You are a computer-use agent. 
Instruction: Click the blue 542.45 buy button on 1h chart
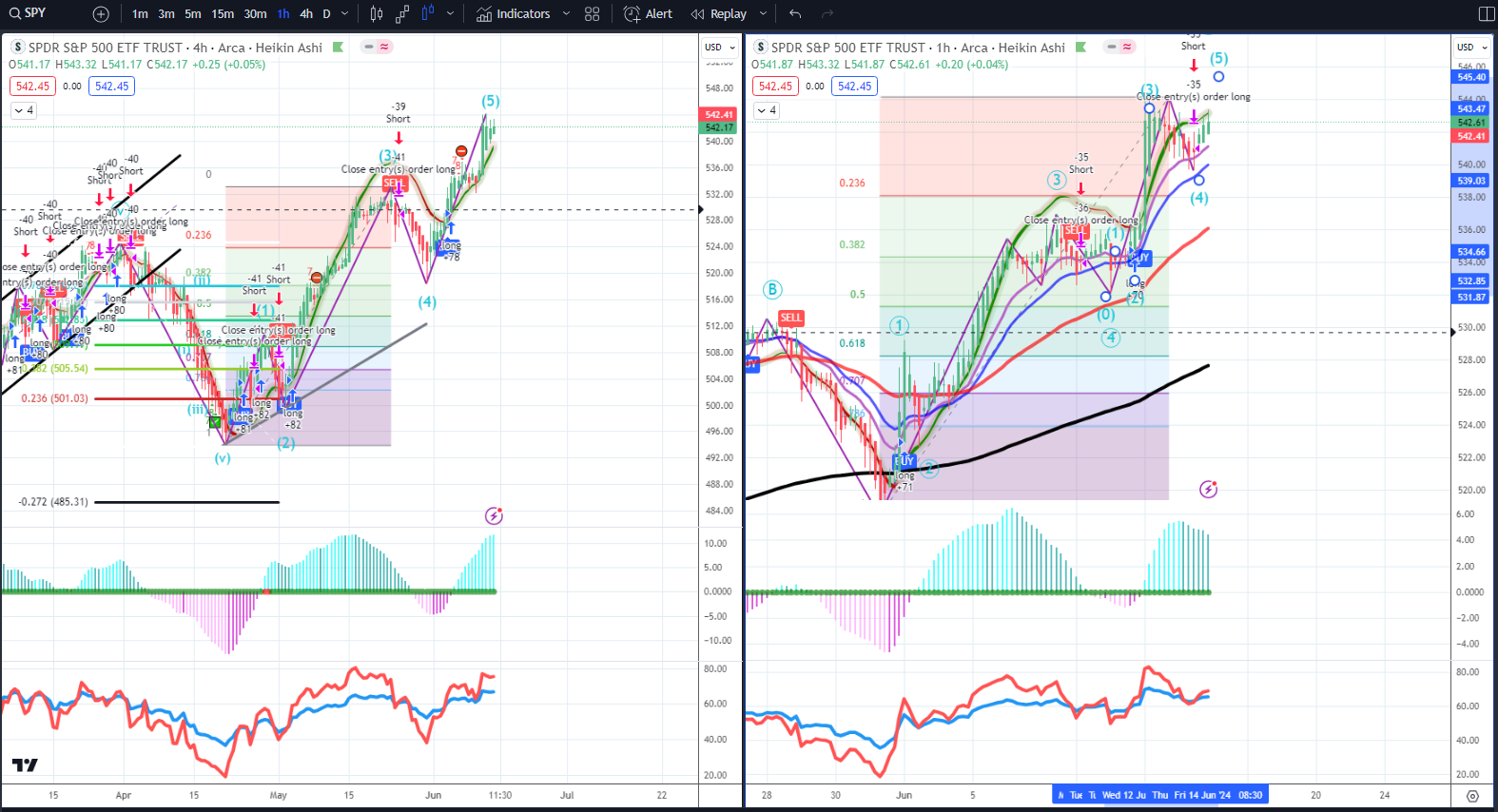[854, 87]
